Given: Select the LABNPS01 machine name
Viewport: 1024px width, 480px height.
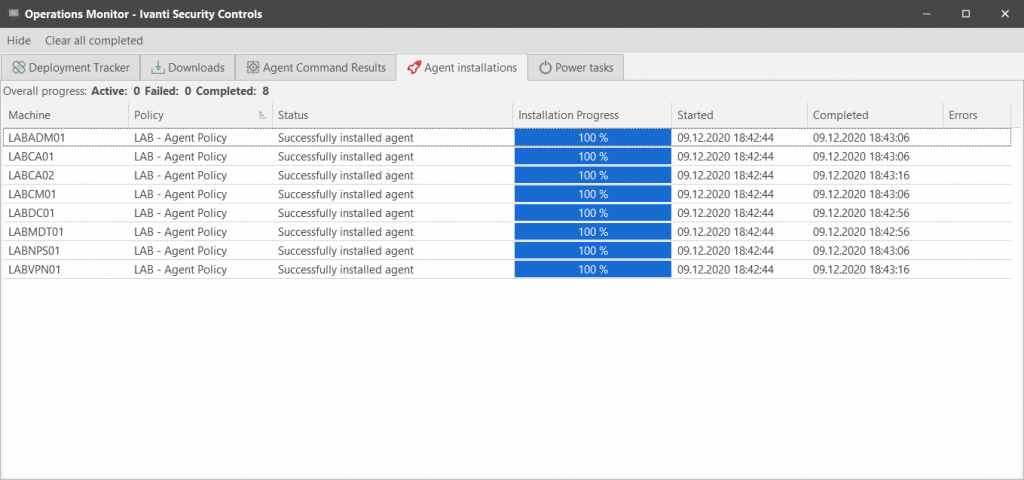Looking at the screenshot, I should pyautogui.click(x=35, y=251).
